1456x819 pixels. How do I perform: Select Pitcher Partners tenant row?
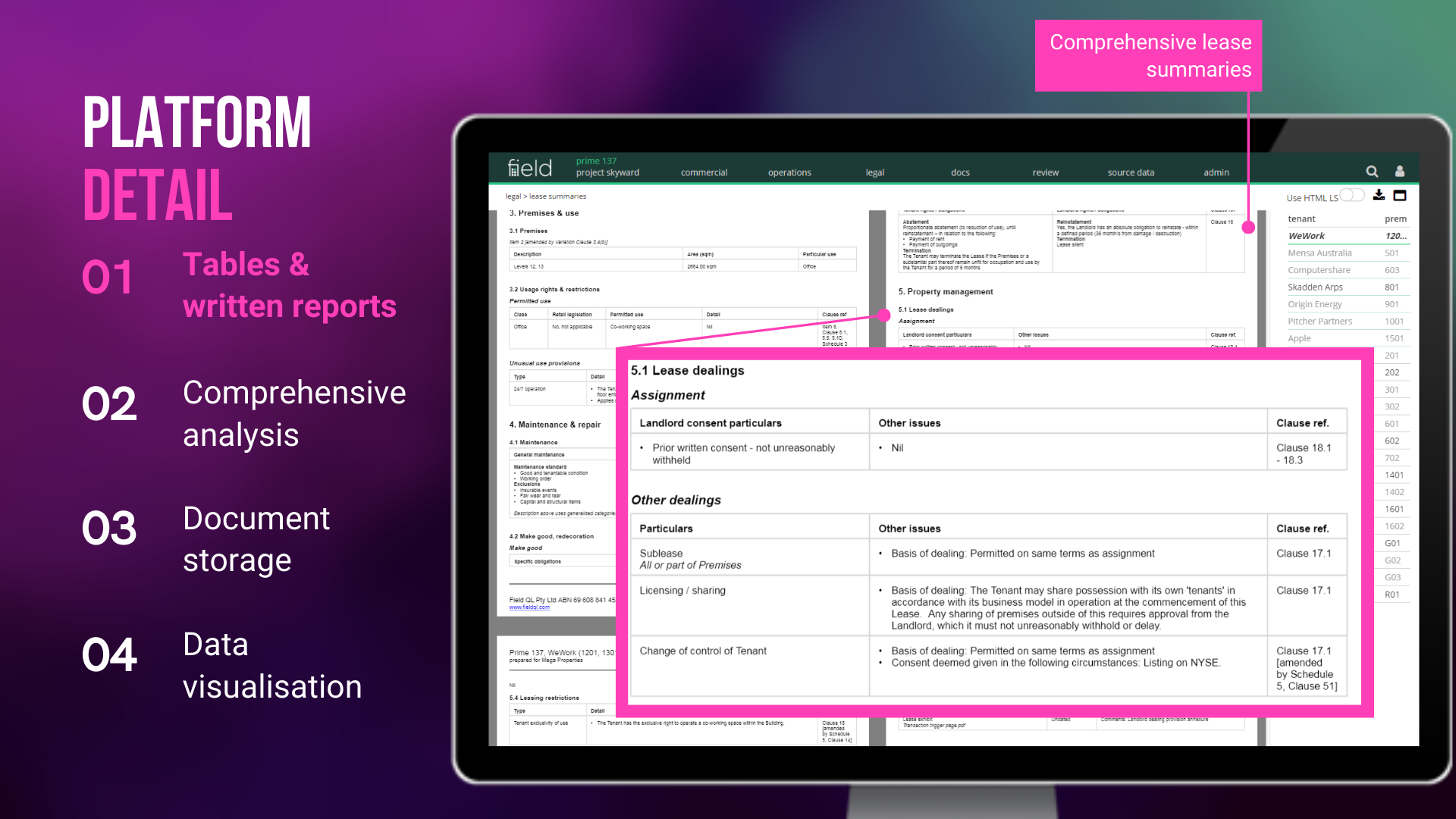pyautogui.click(x=1348, y=322)
